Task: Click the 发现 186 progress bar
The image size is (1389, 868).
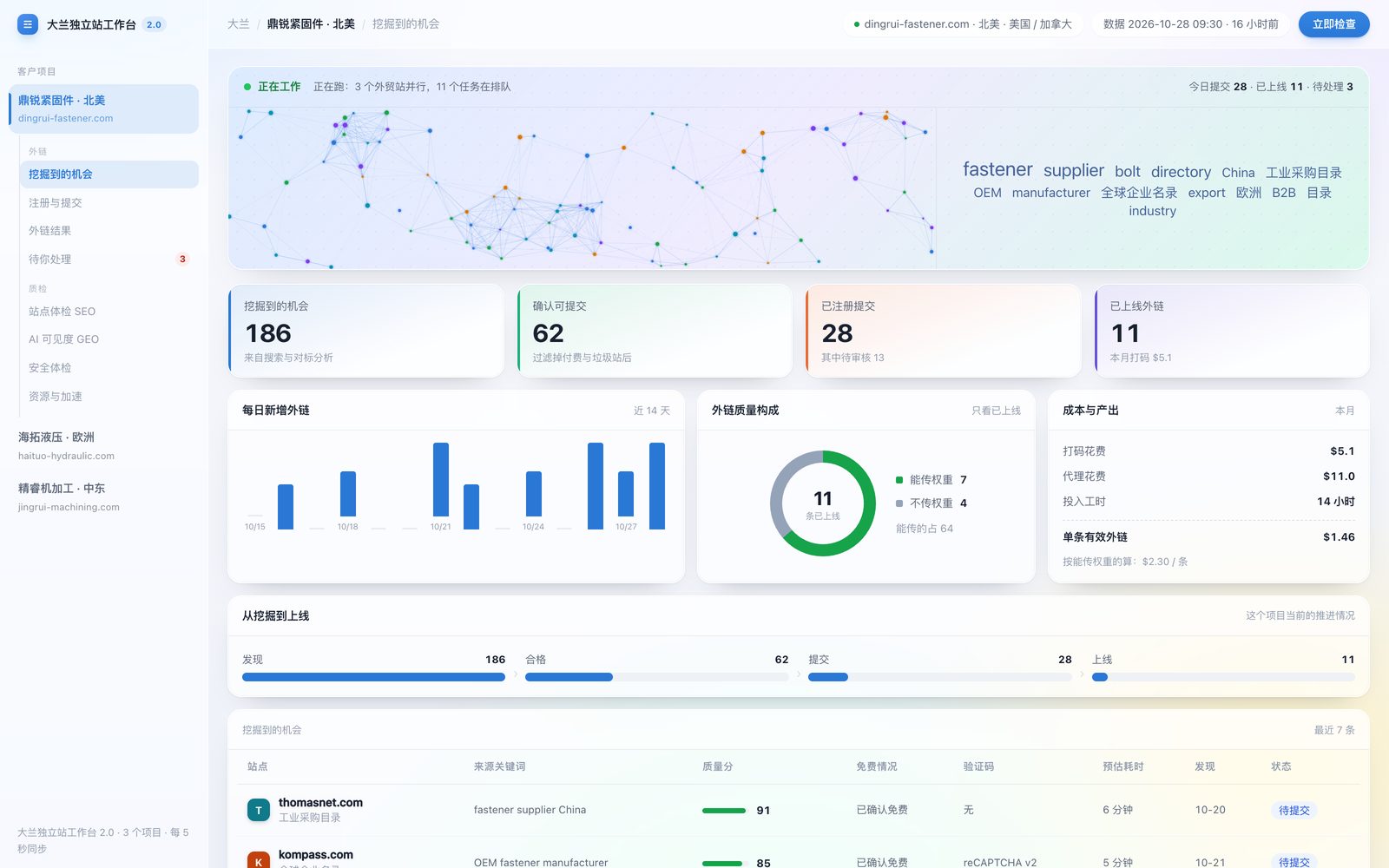Action: 373,677
